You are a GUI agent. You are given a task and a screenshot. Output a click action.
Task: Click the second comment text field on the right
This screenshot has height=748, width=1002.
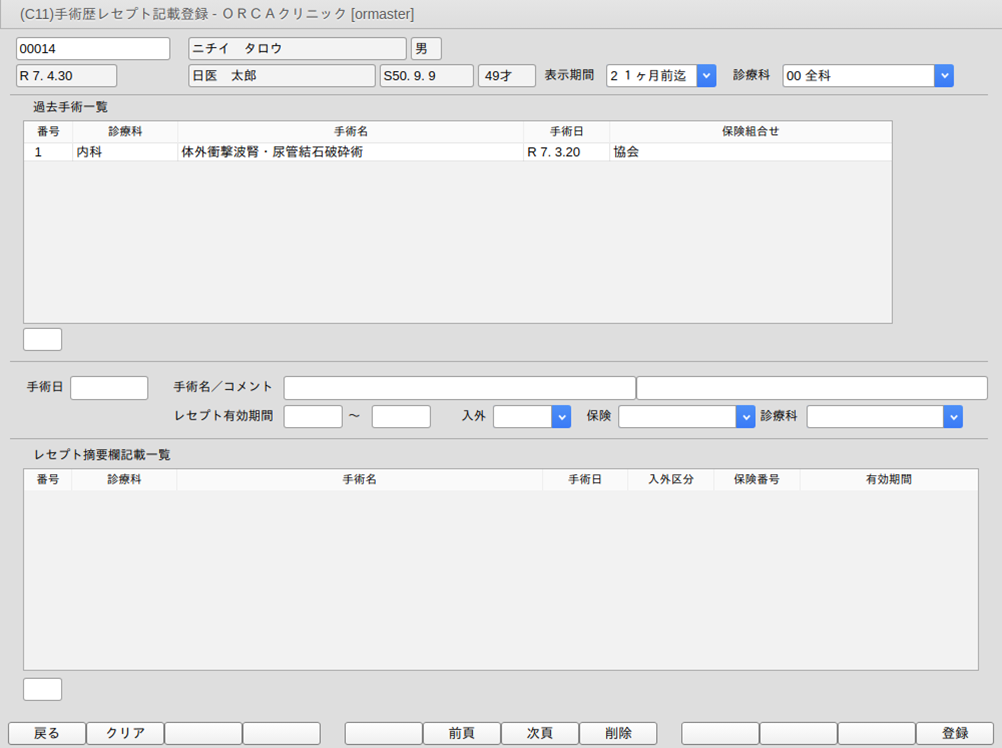pyautogui.click(x=811, y=388)
